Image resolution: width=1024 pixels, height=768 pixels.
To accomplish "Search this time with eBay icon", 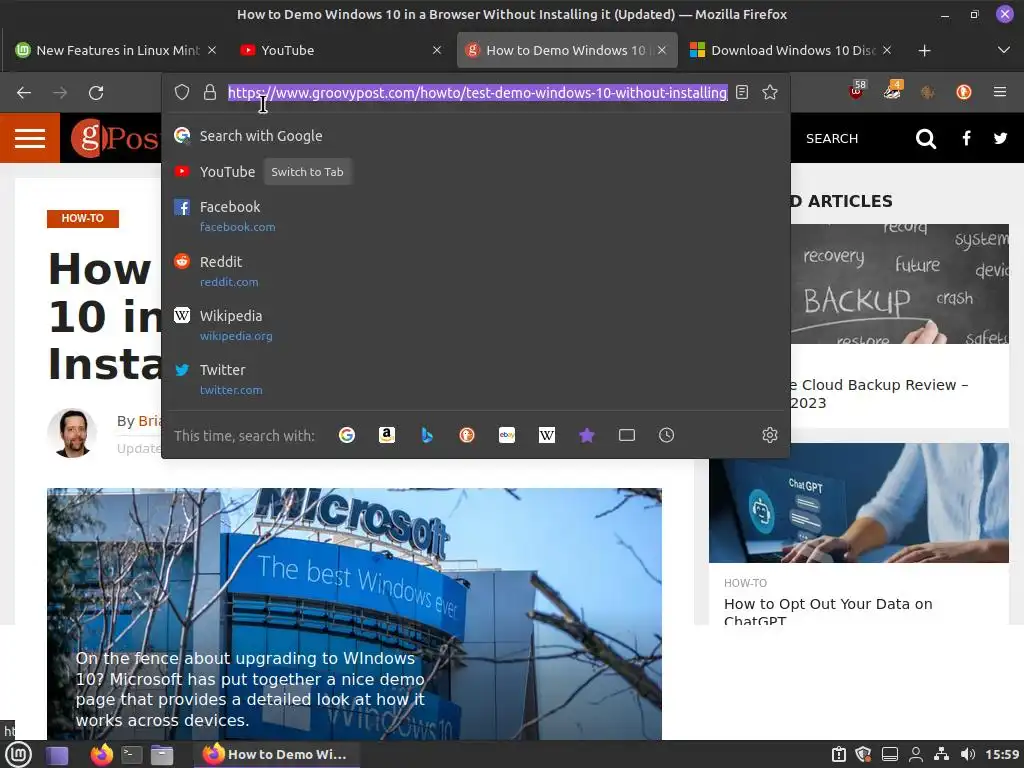I will [507, 435].
